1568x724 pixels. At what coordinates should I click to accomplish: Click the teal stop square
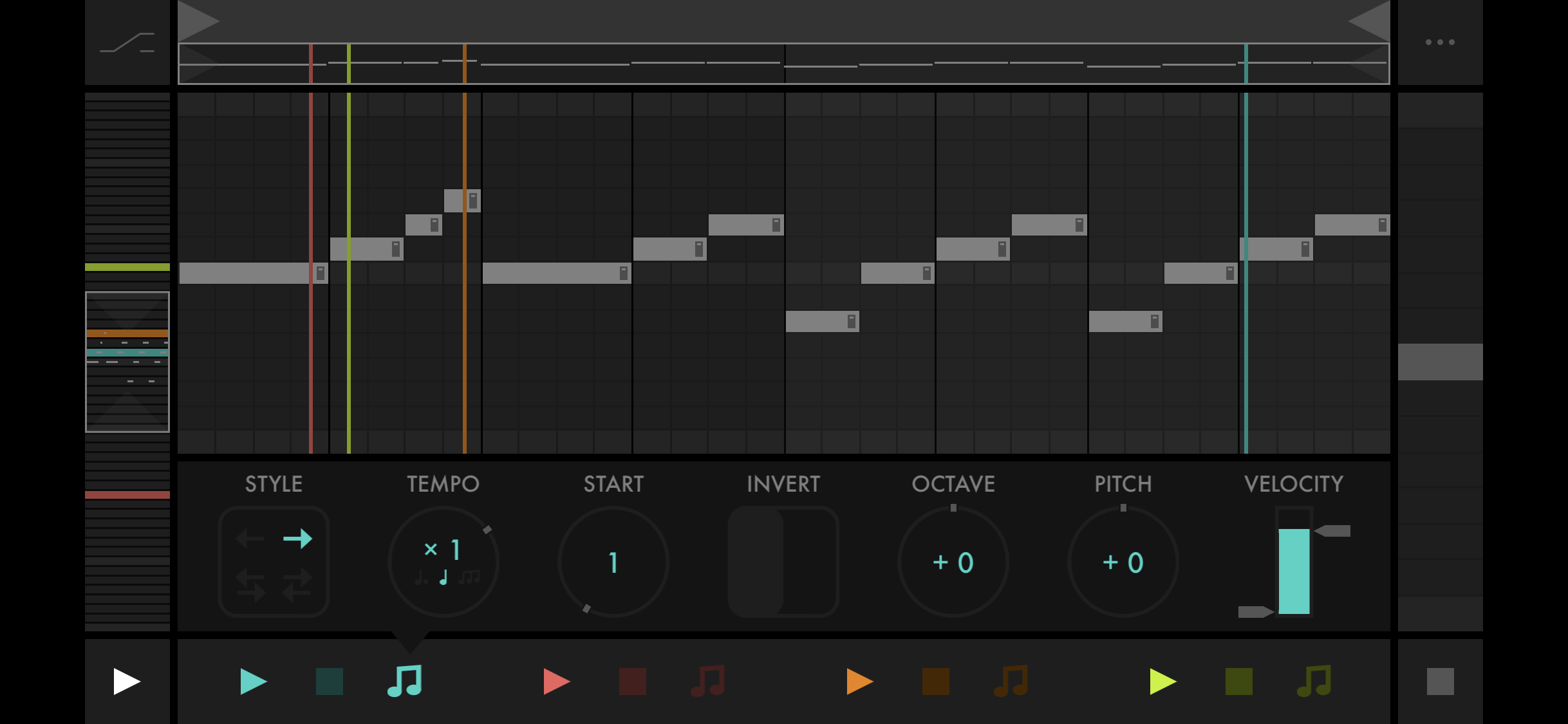tap(330, 682)
